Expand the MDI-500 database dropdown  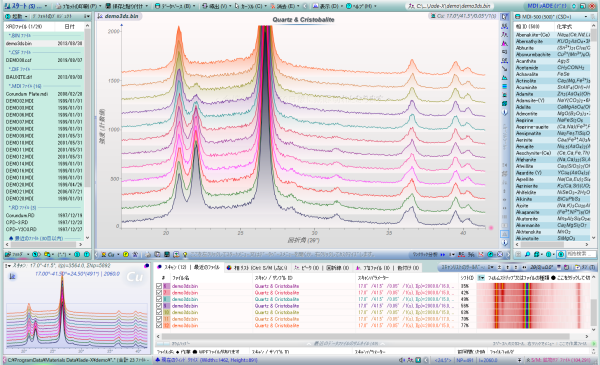tap(585, 17)
